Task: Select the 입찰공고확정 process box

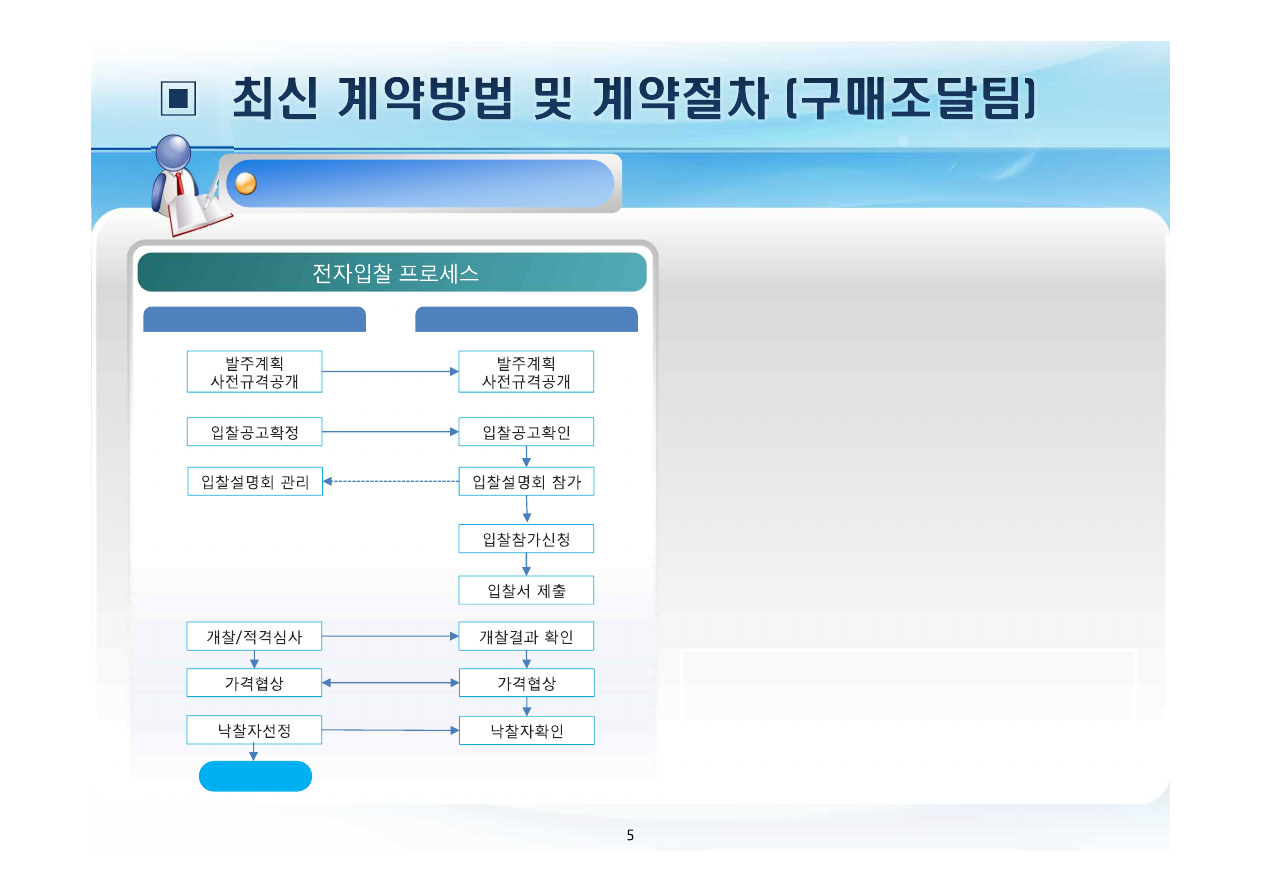Action: click(x=255, y=431)
